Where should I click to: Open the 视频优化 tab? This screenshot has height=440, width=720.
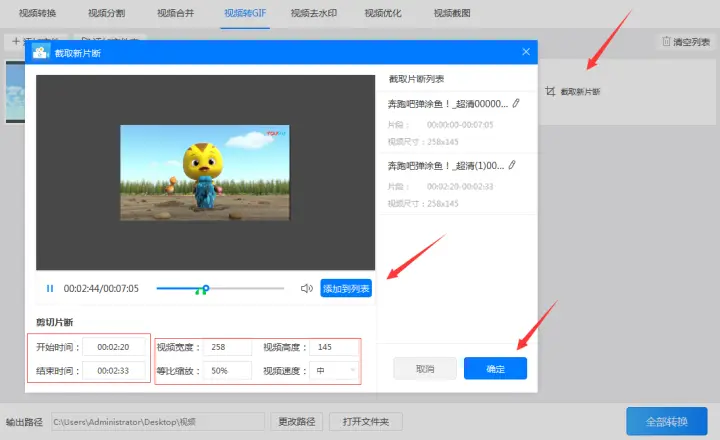(383, 13)
